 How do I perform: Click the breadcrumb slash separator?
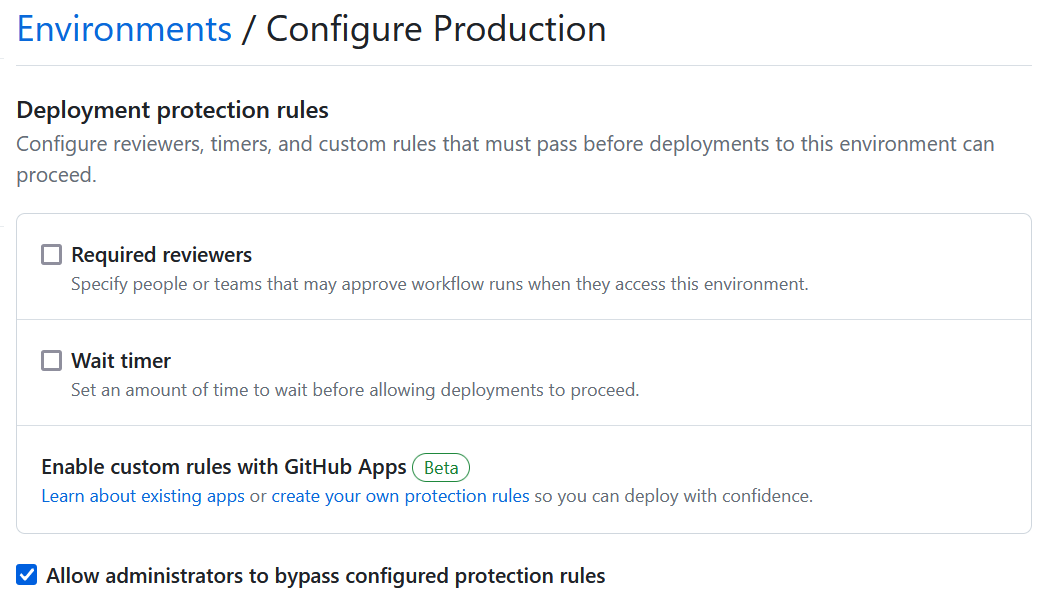249,29
